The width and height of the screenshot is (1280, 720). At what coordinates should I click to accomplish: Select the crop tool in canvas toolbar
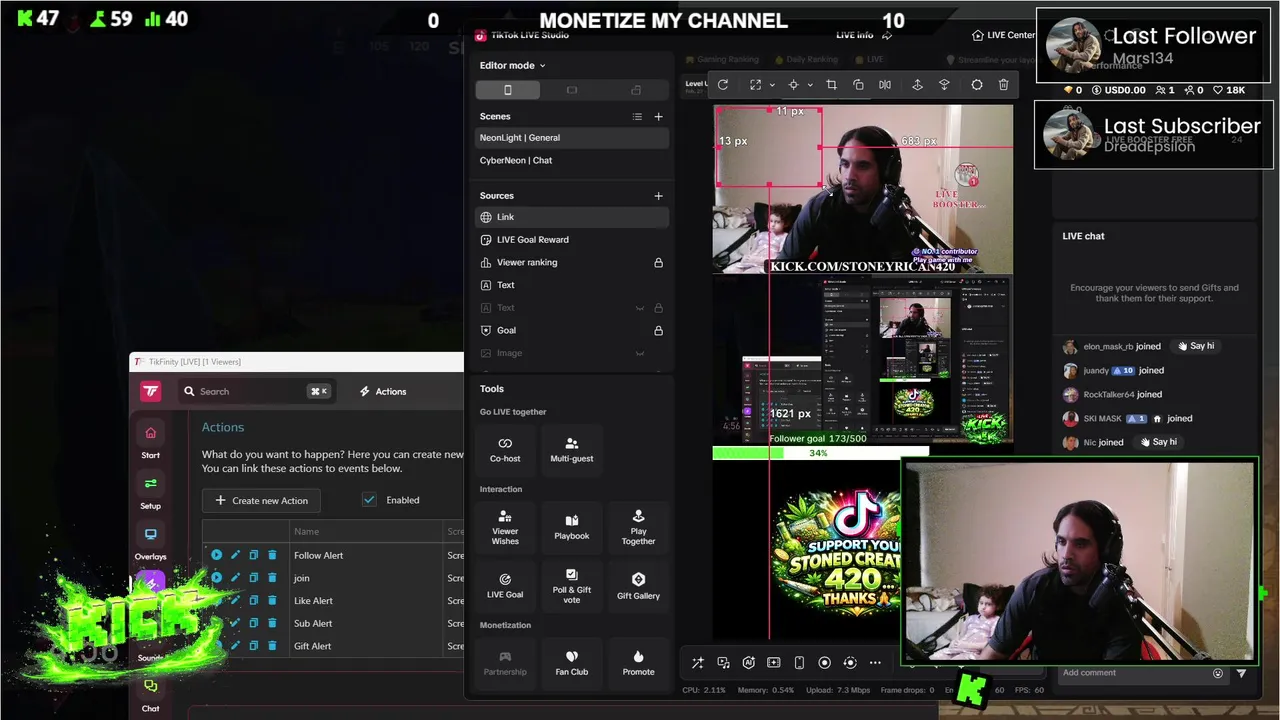point(831,85)
